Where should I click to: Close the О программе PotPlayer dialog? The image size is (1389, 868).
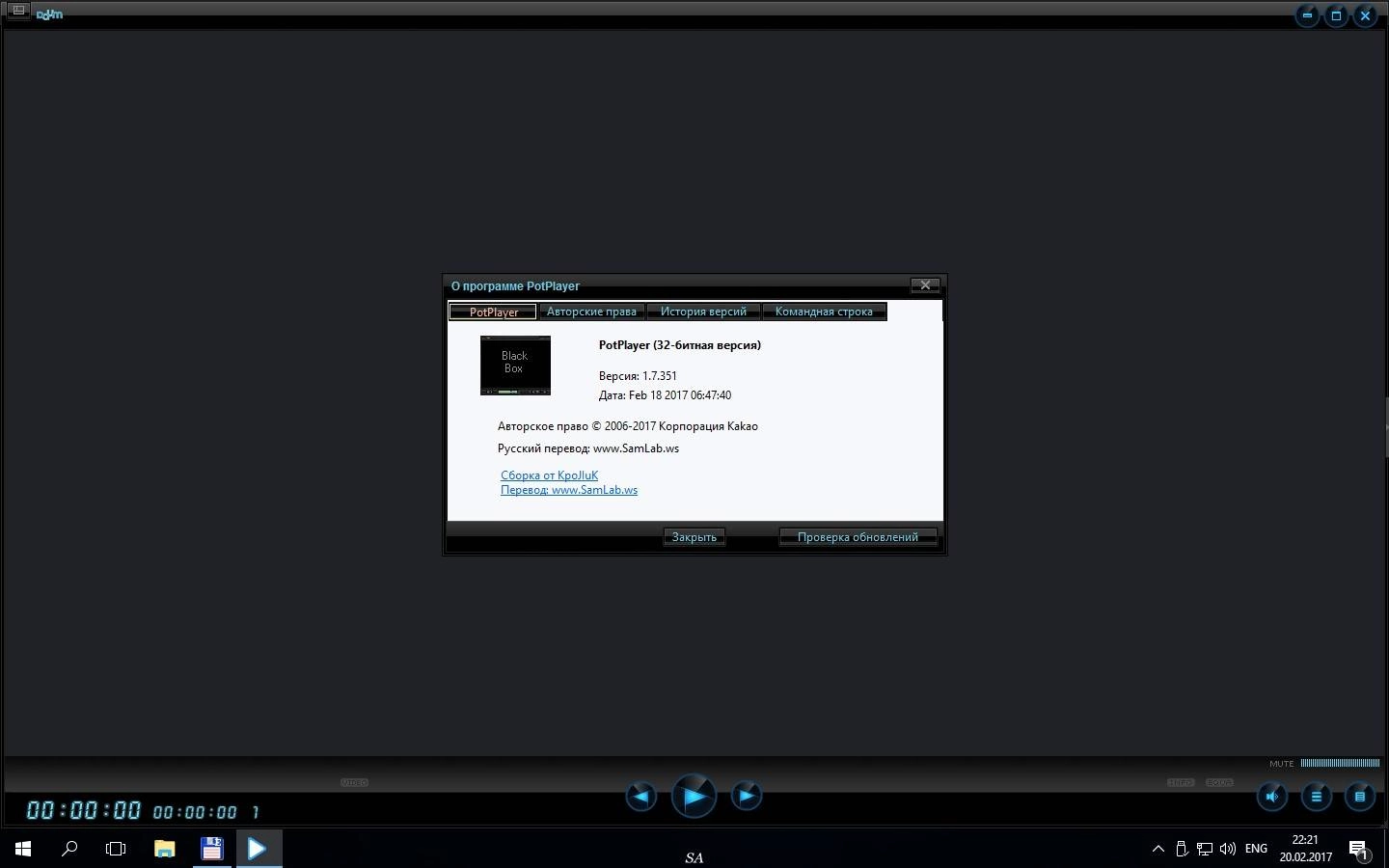tap(925, 285)
